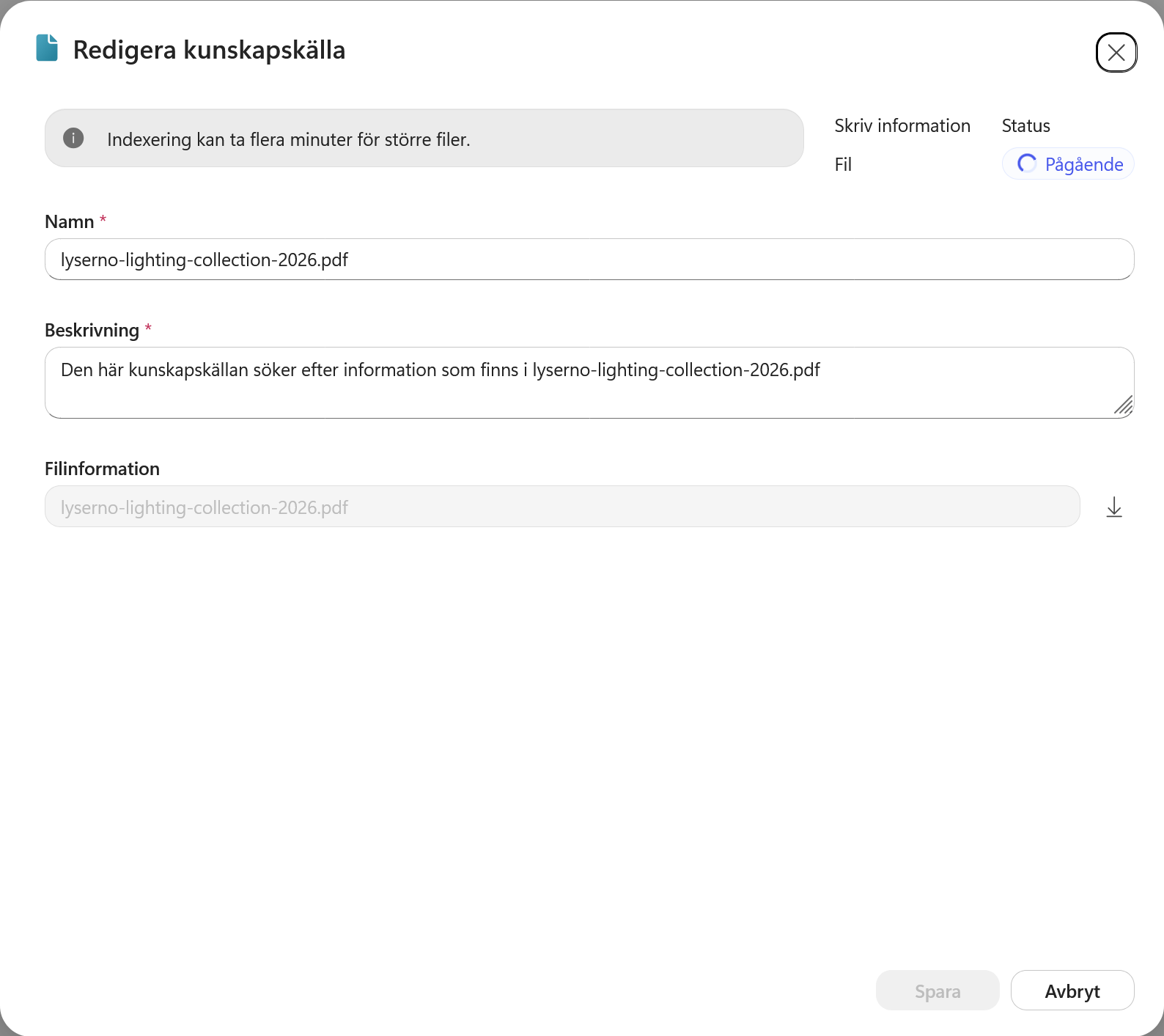Click the Spara button
1164x1036 pixels.
[x=938, y=991]
